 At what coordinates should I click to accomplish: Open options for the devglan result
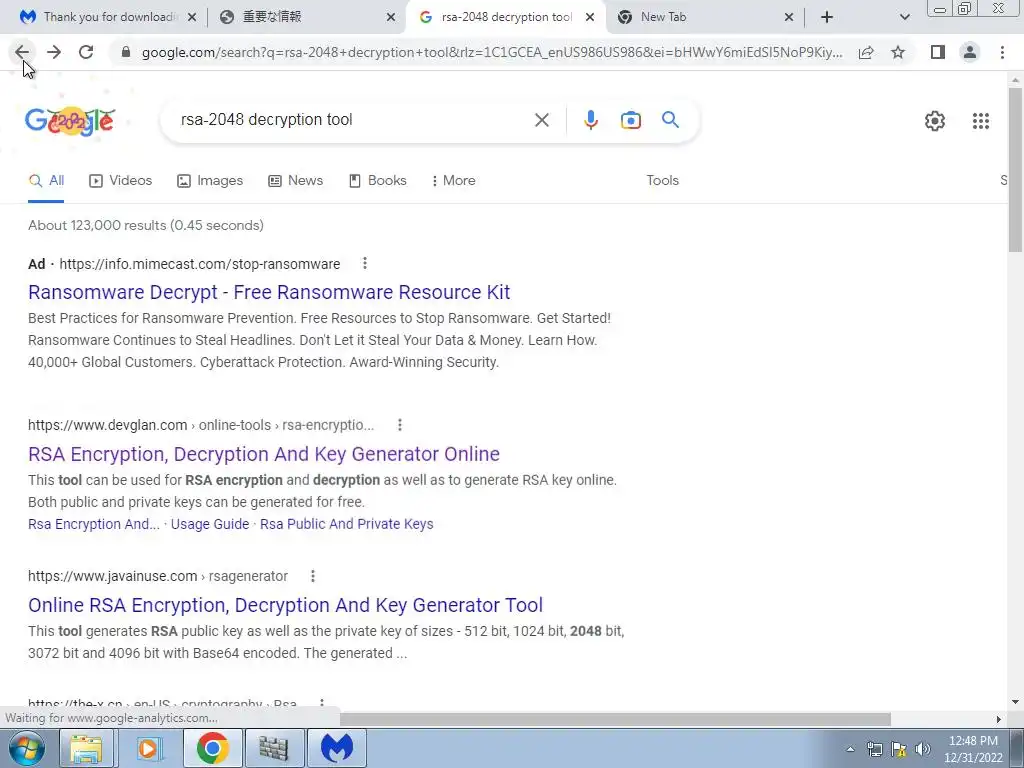[400, 425]
